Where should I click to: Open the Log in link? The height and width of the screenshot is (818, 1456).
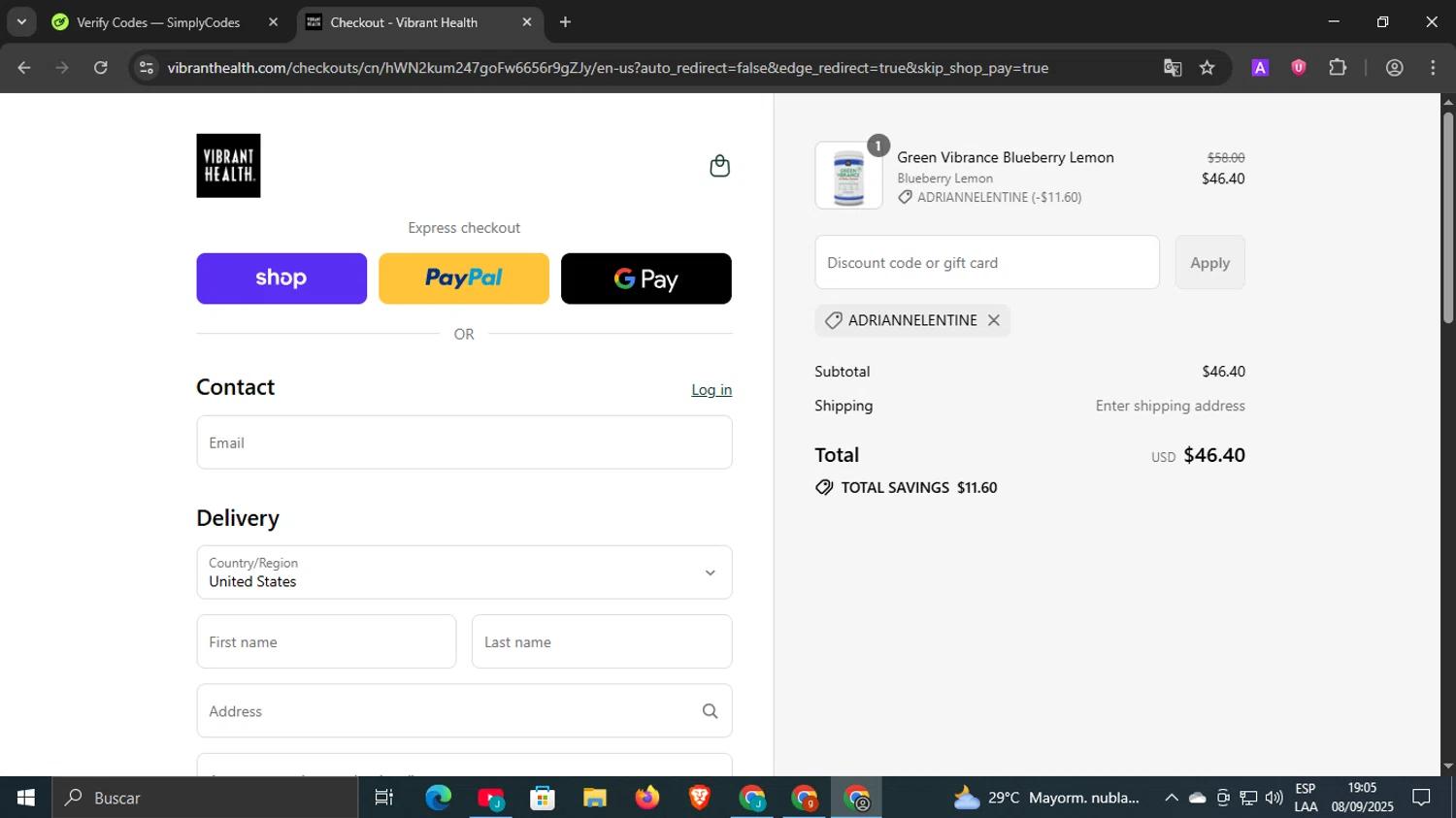711,389
